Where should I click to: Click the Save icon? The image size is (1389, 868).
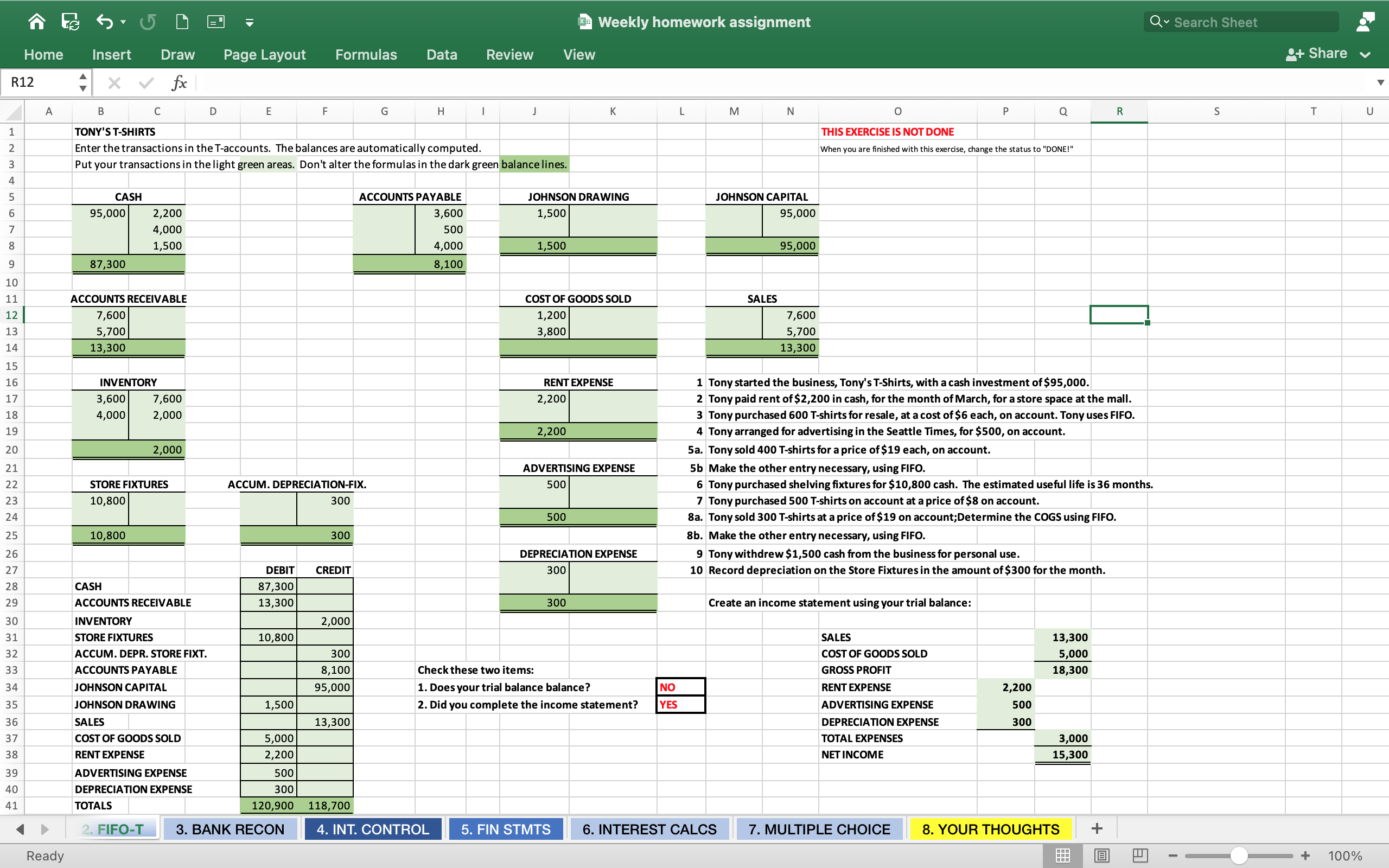coord(70,22)
